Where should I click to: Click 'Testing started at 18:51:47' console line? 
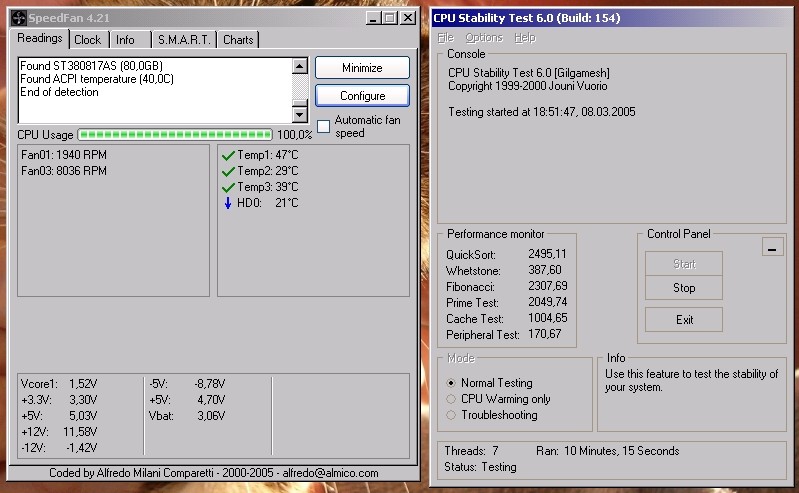tap(542, 112)
